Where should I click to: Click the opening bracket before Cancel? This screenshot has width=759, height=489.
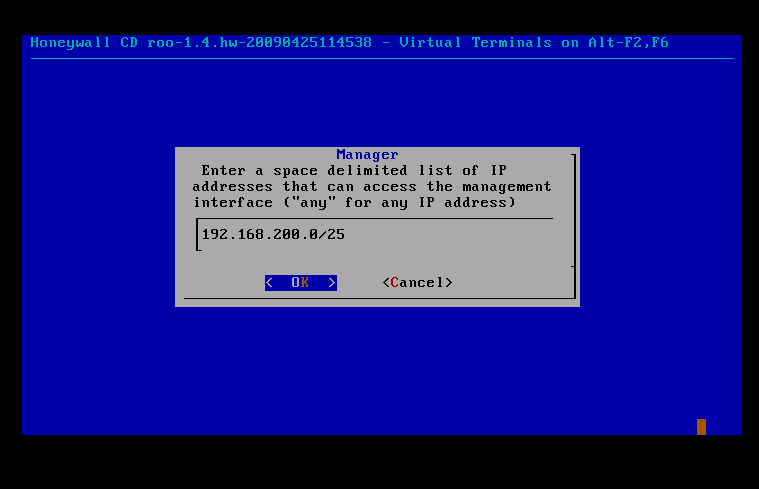386,283
